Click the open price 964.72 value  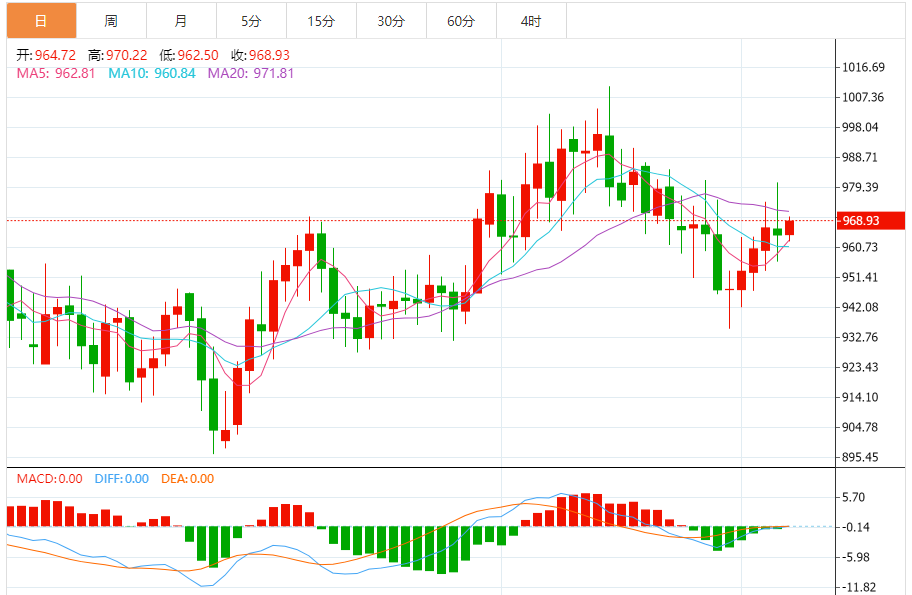click(55, 55)
